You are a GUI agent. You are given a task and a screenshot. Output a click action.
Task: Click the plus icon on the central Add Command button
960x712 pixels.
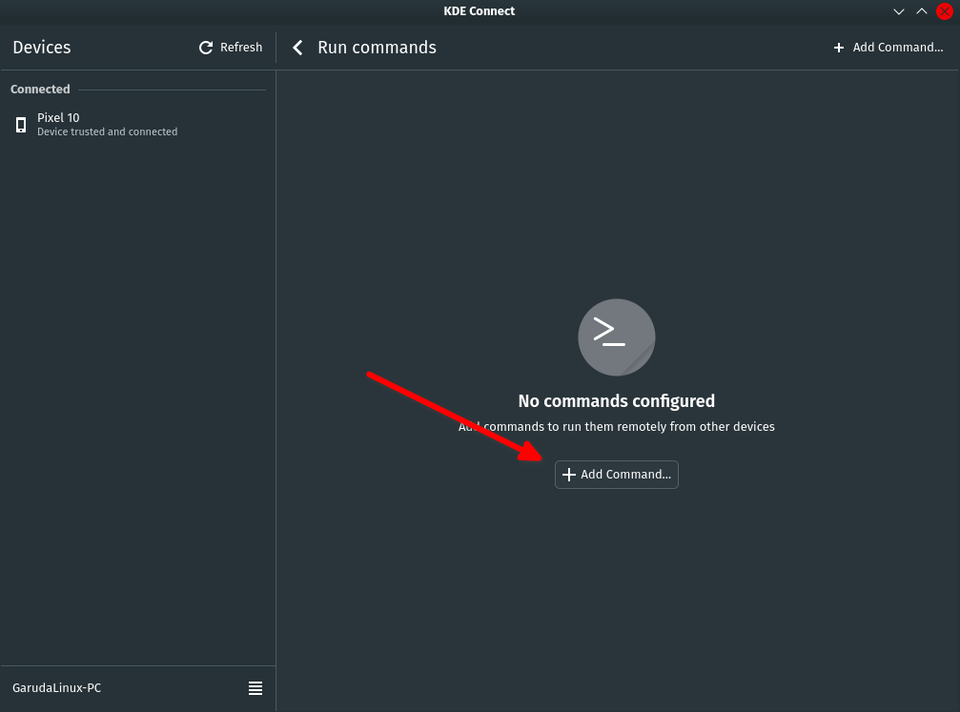569,474
